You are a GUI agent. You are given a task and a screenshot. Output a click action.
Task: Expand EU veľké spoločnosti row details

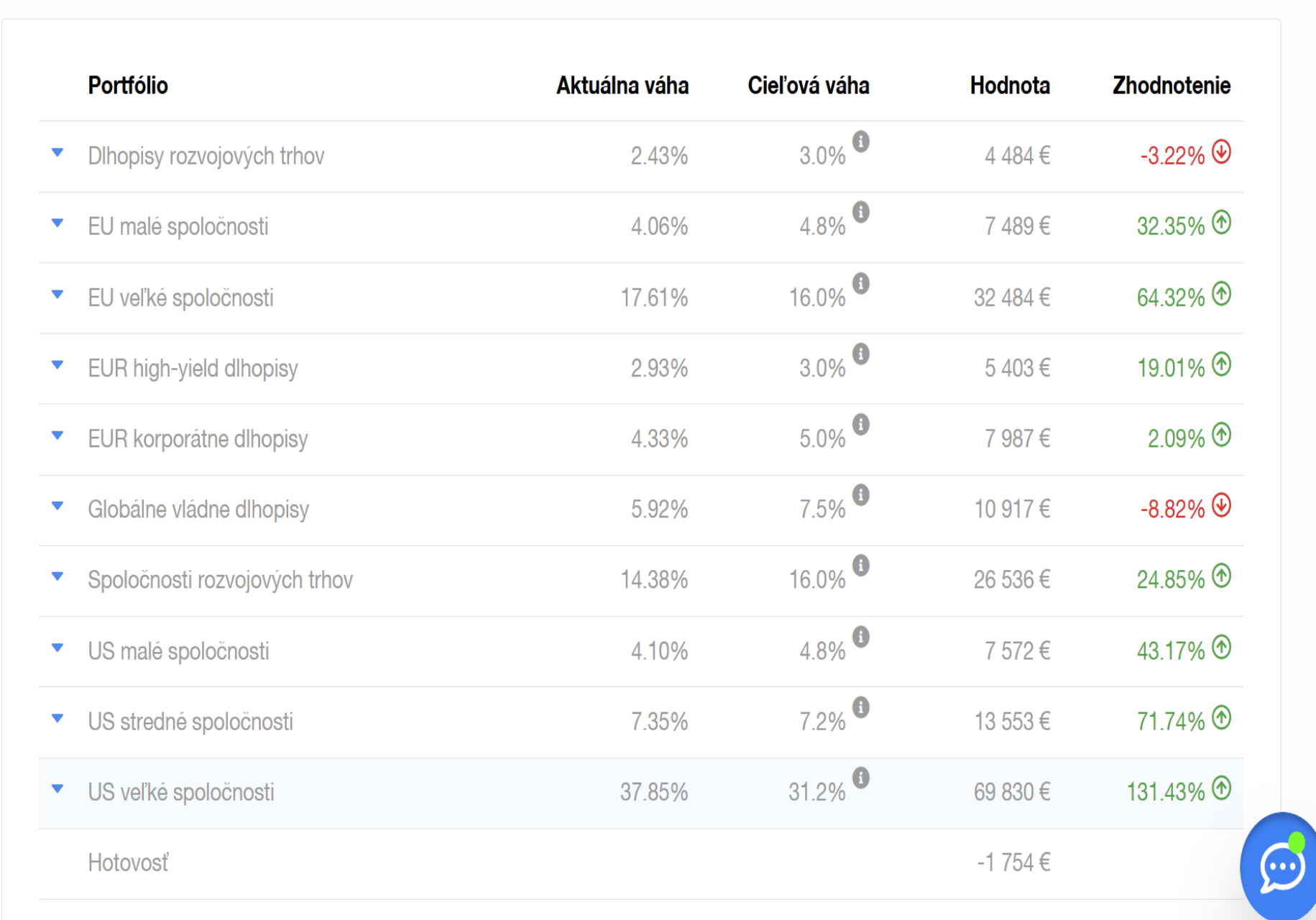point(57,295)
